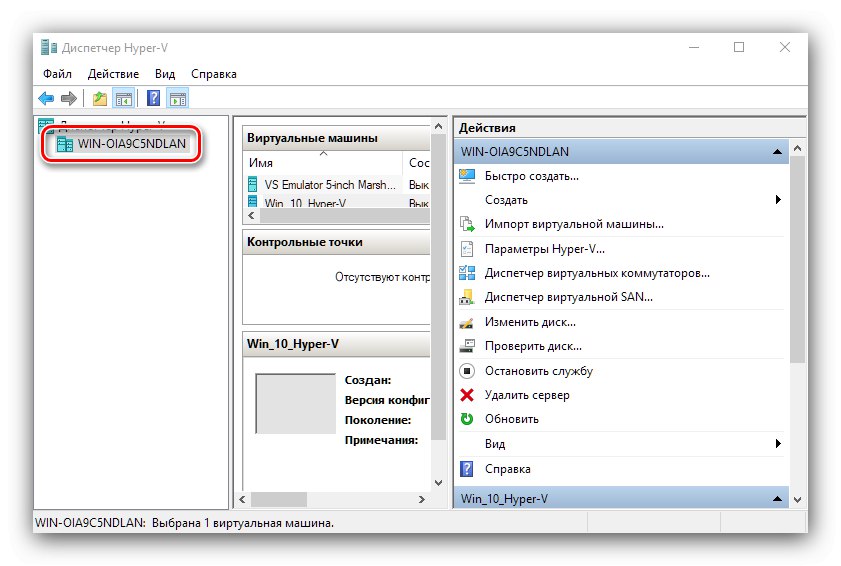Click the Hyper-V settings icon (Параметры Hyper-V)
Viewport: 841px width, 566px height.
pos(467,249)
